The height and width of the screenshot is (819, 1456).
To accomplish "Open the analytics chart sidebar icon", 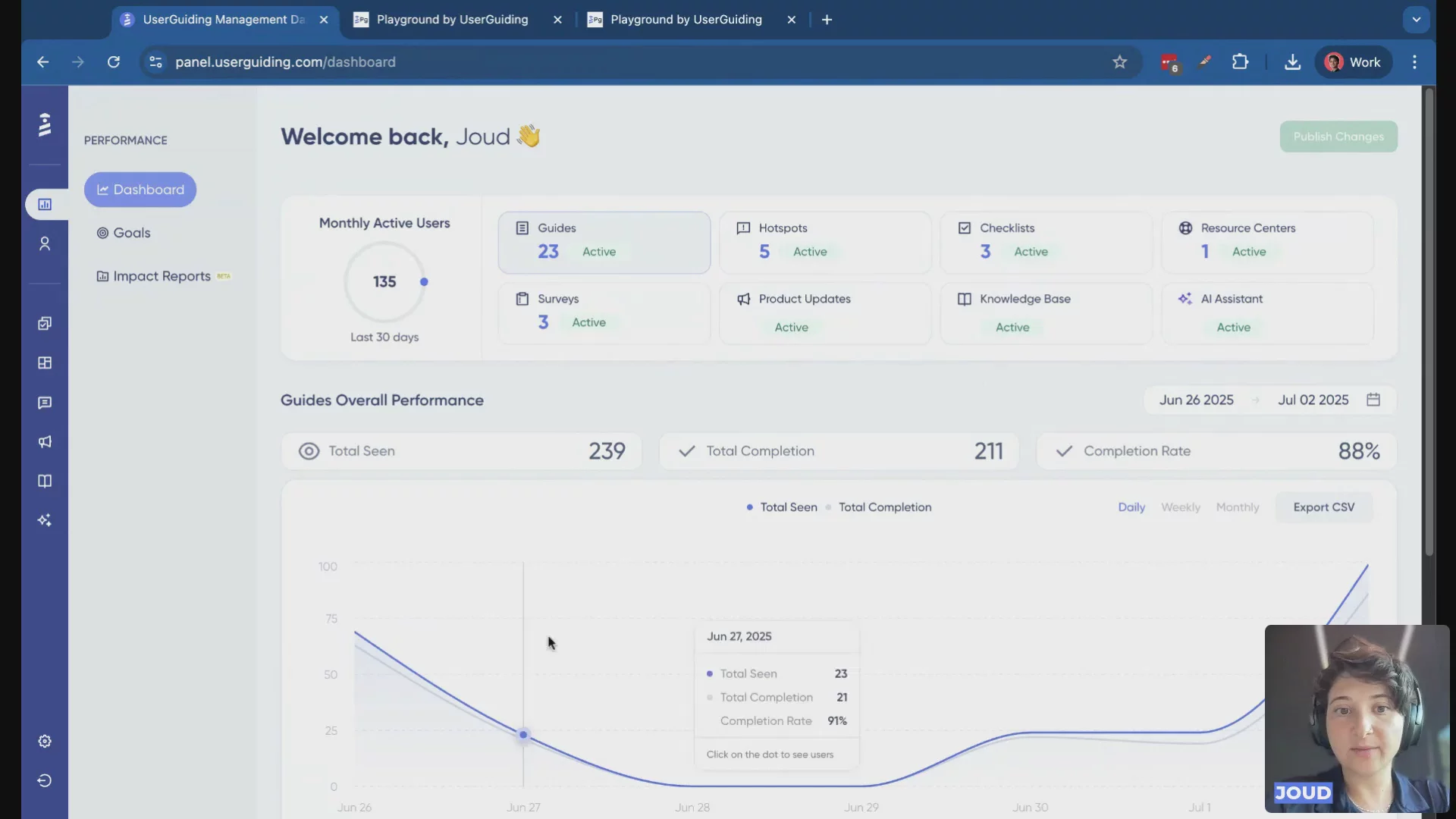I will pyautogui.click(x=45, y=204).
